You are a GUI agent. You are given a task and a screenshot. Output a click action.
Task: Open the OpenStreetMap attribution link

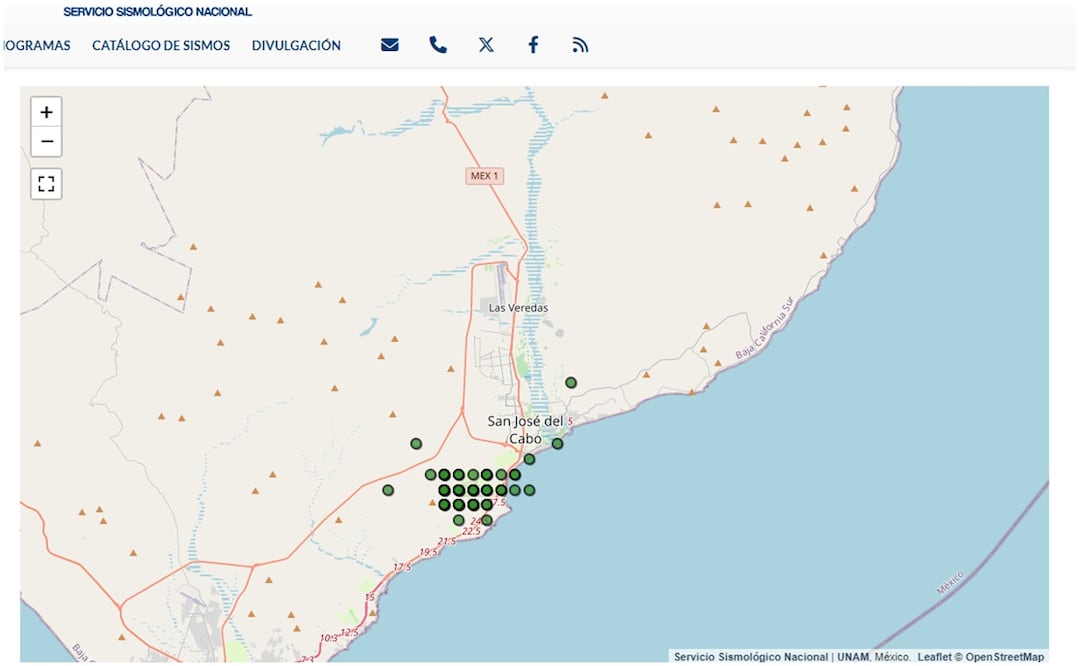(1004, 657)
